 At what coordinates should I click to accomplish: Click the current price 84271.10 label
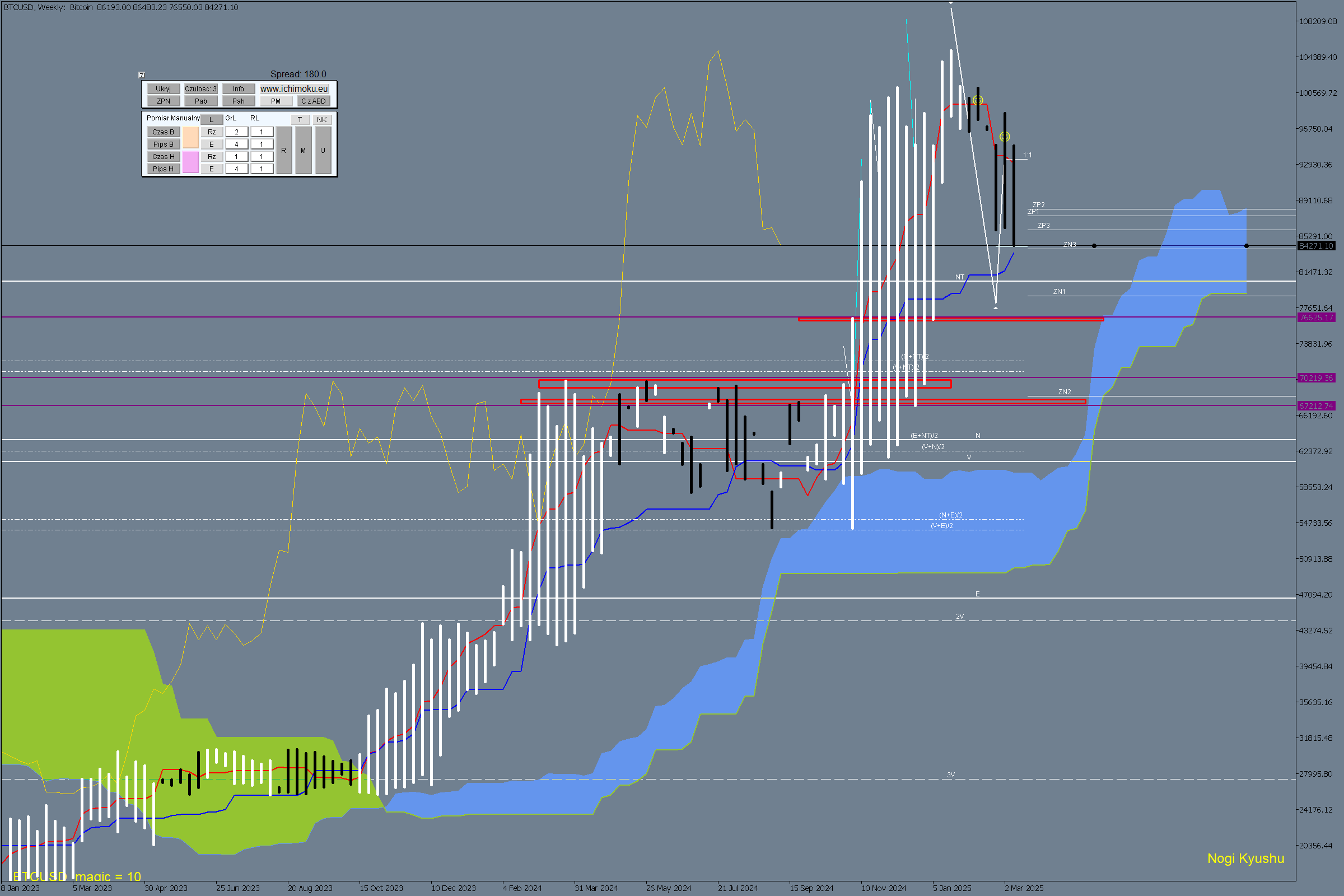coord(1316,246)
